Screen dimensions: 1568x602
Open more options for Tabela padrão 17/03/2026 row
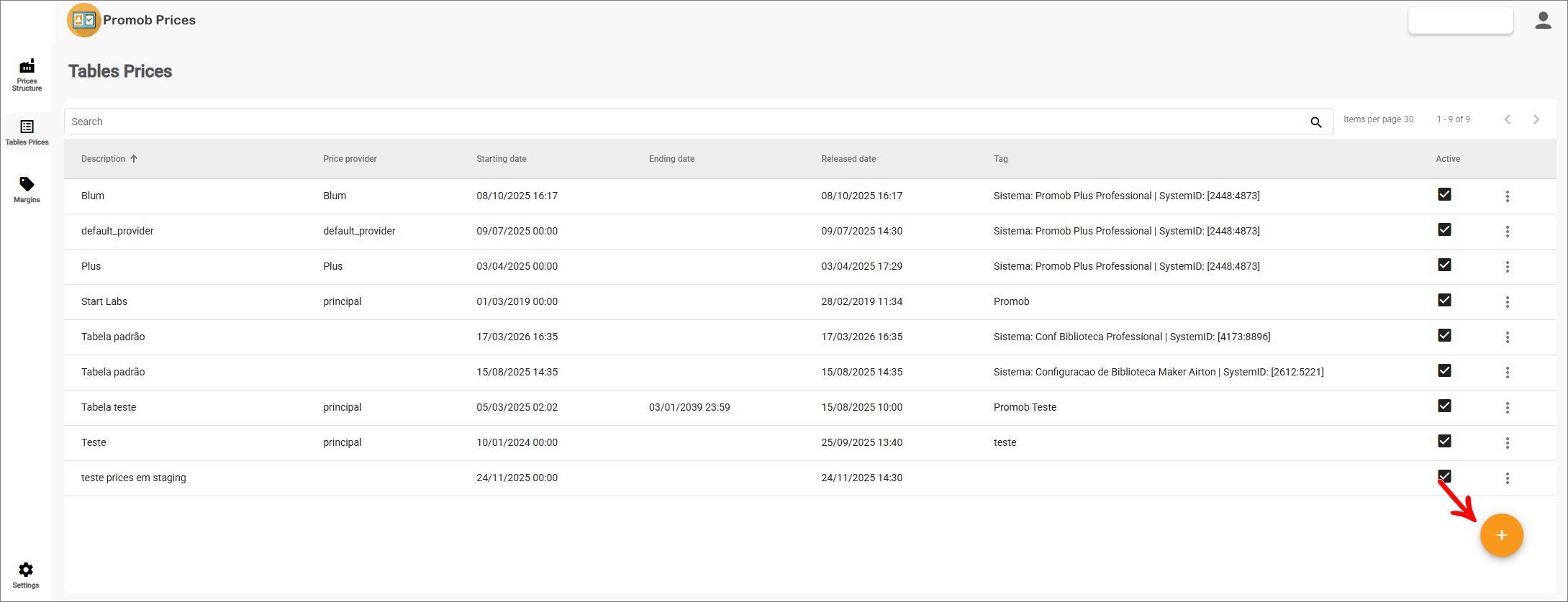pyautogui.click(x=1508, y=337)
